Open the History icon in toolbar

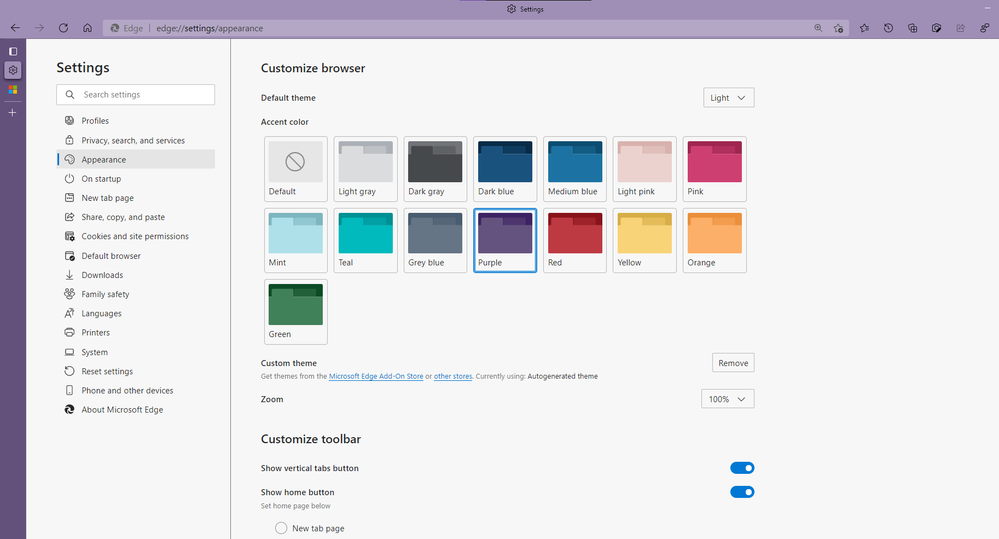pos(889,28)
